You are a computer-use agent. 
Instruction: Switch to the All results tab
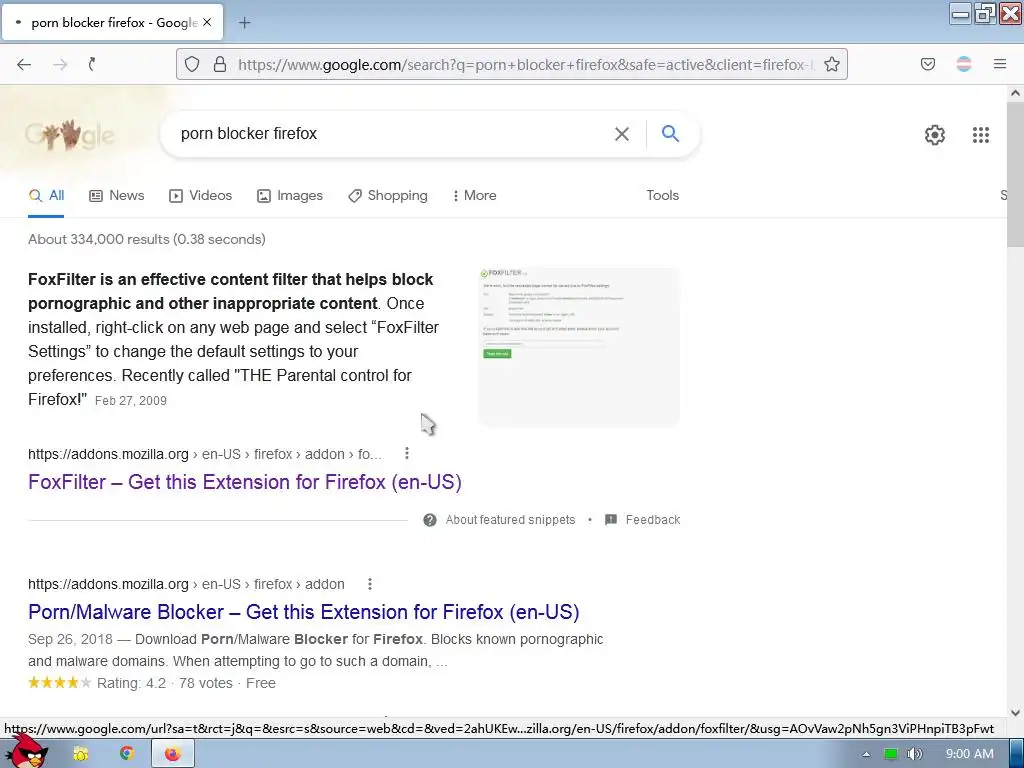46,195
